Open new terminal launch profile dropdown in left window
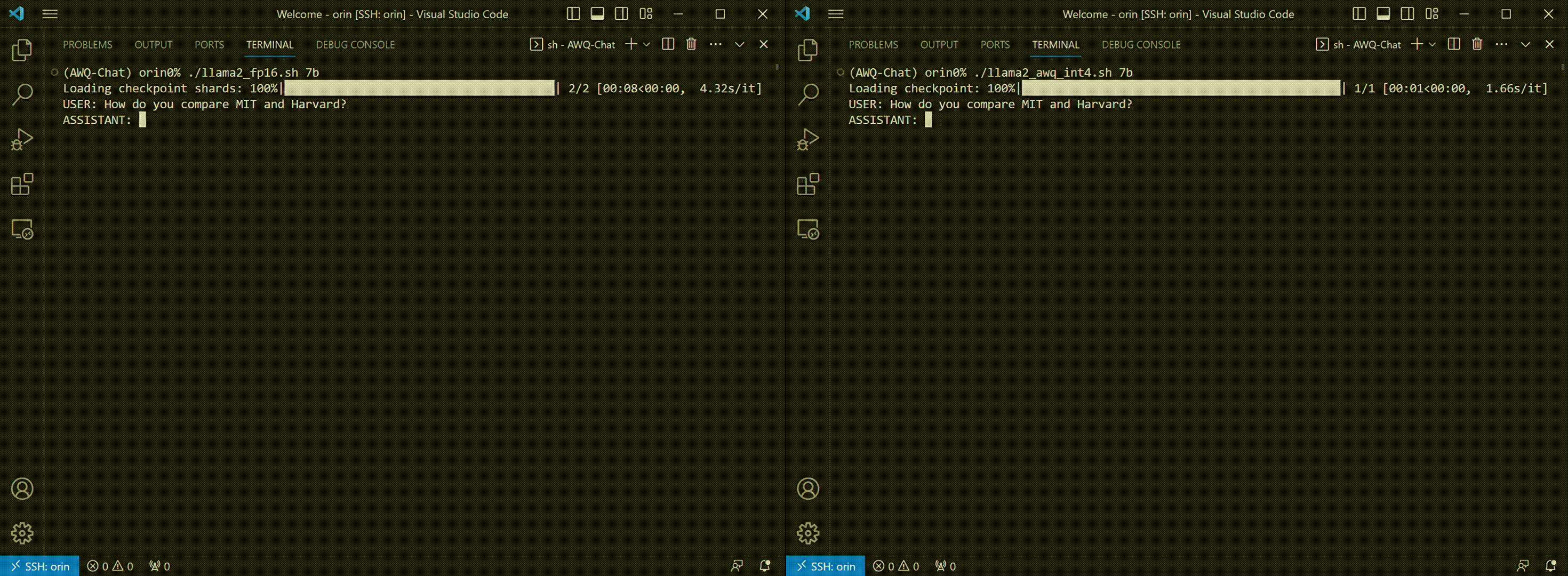 (646, 44)
